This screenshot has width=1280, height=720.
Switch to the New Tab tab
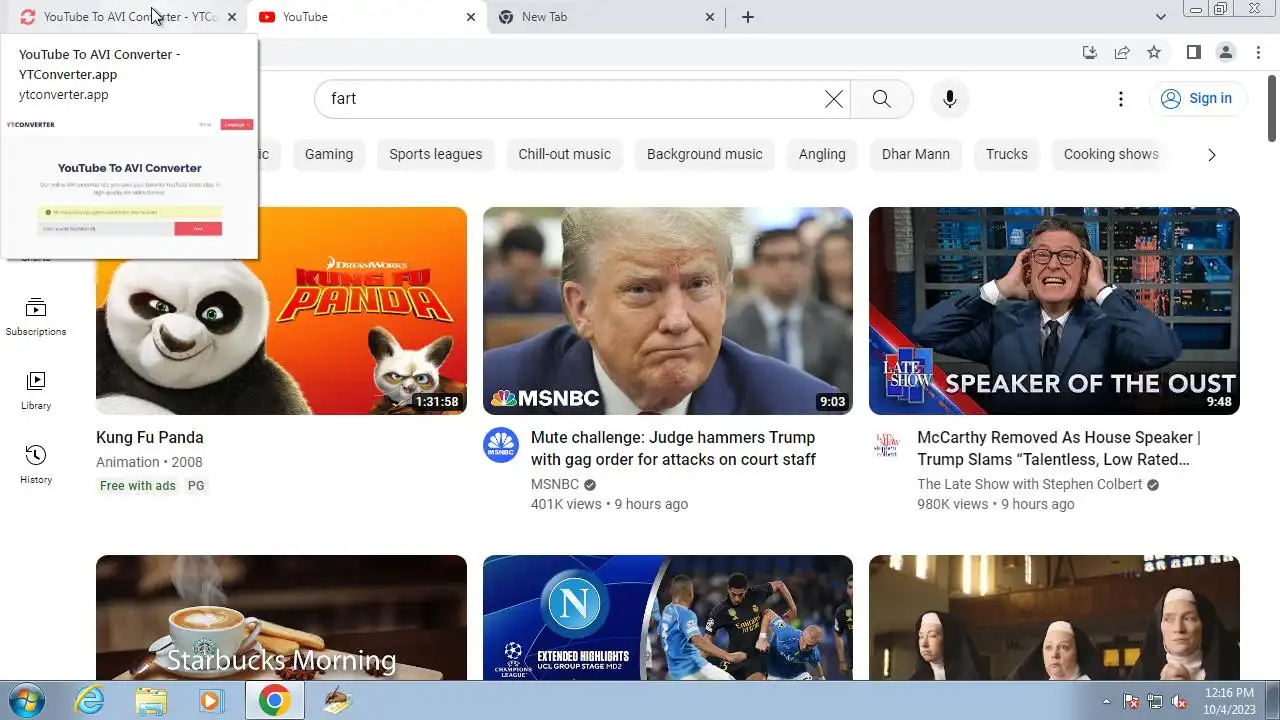(604, 17)
